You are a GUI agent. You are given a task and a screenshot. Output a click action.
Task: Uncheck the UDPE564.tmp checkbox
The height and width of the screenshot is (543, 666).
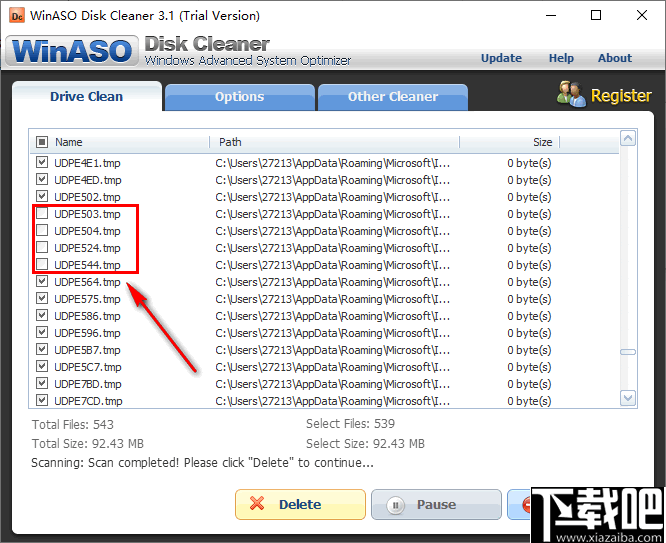pos(42,281)
